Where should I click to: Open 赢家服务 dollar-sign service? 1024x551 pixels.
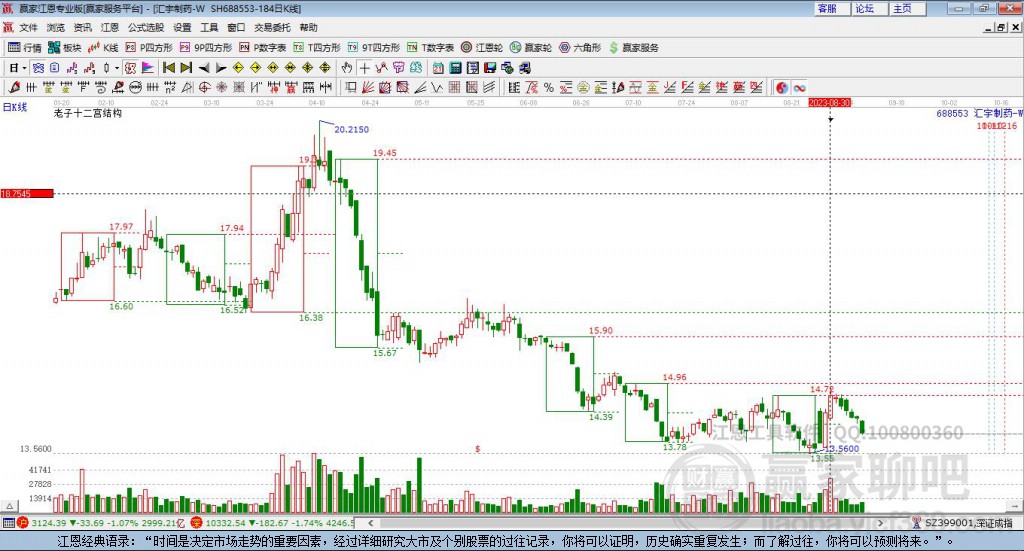pos(634,48)
